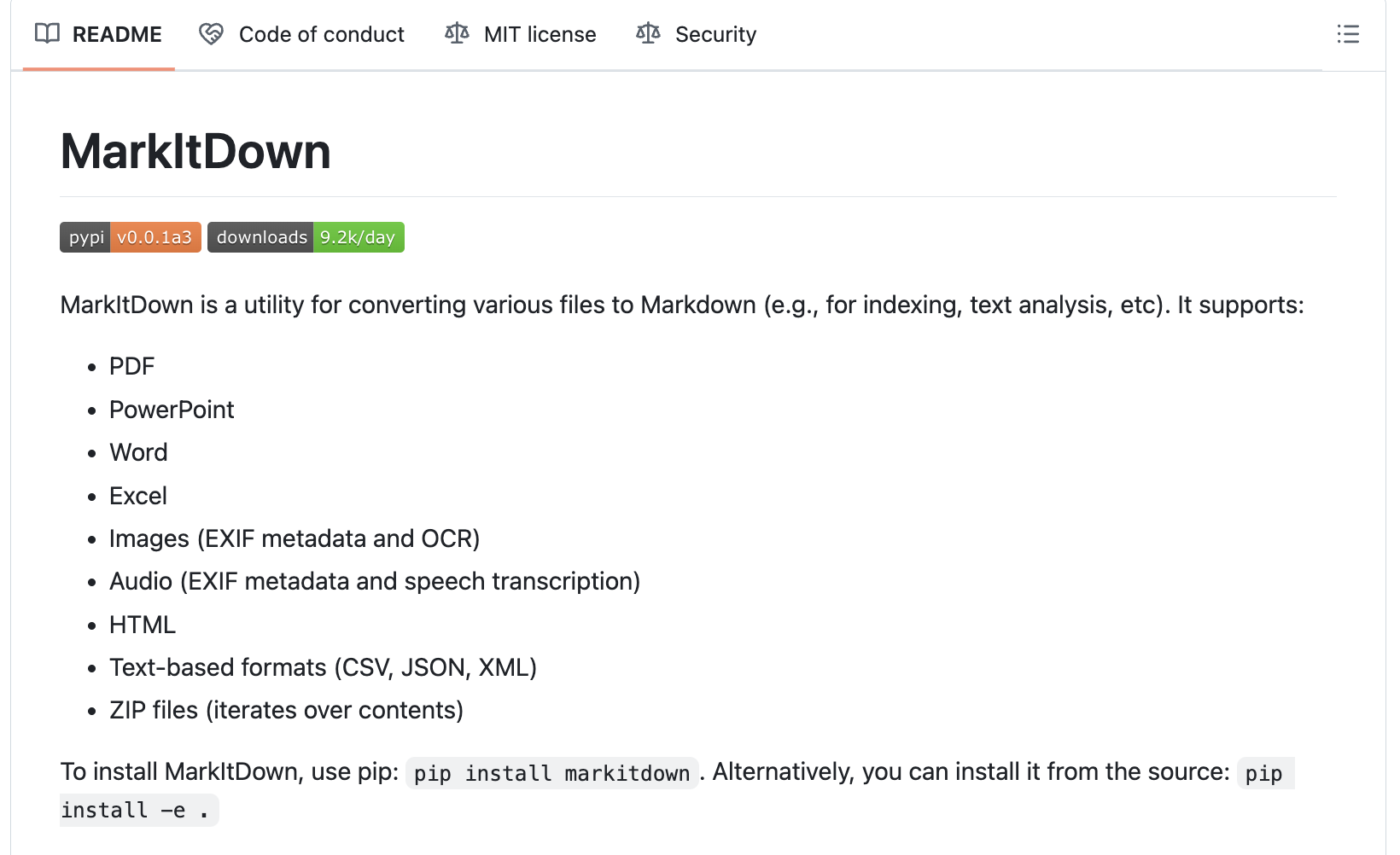Click the MIT license scale icon
The image size is (1400, 855).
pos(457,34)
